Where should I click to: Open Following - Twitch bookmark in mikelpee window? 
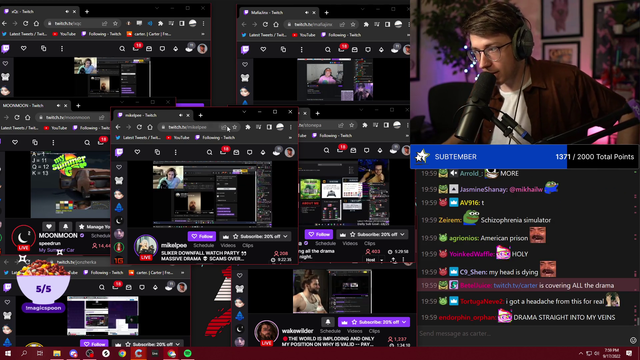coord(215,138)
